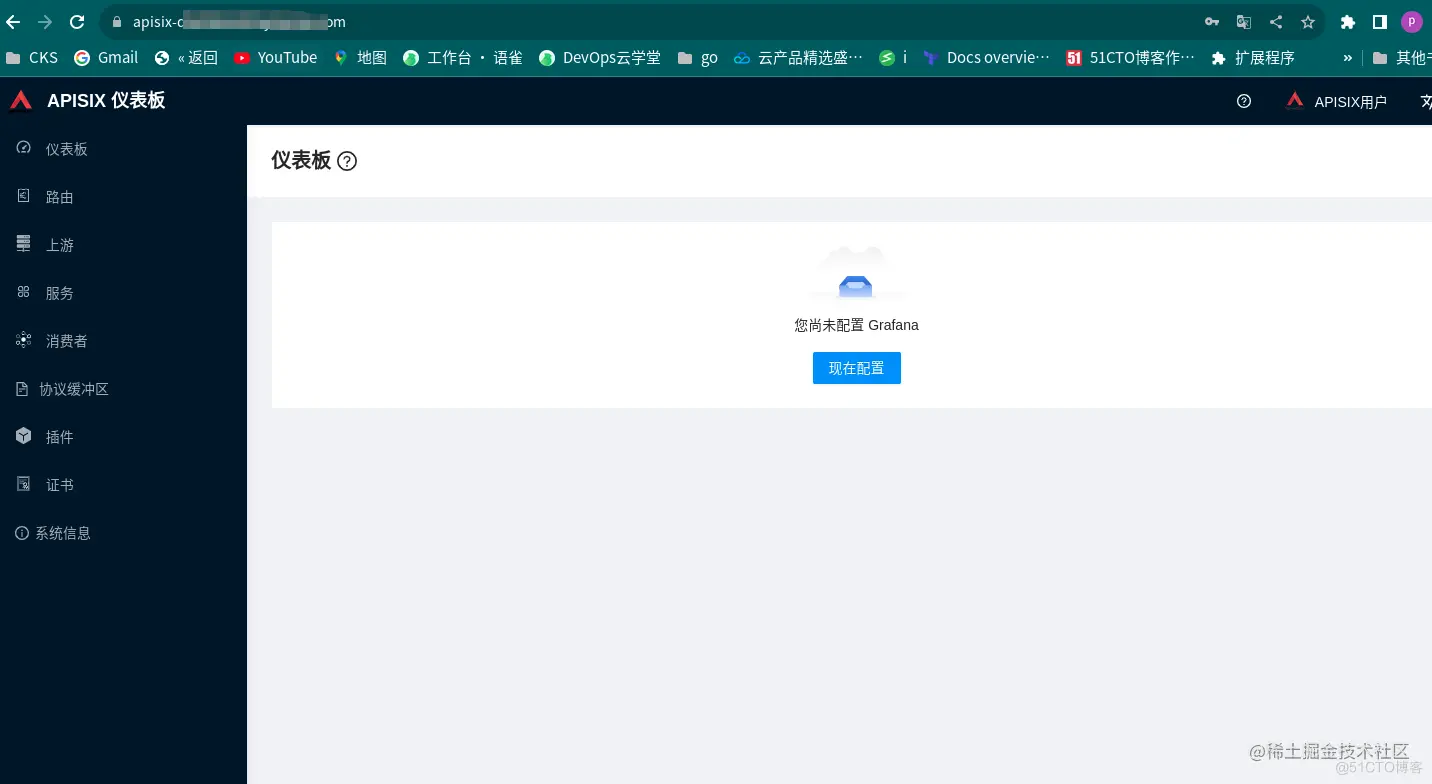Reload the page with refresh icon

click(x=77, y=22)
